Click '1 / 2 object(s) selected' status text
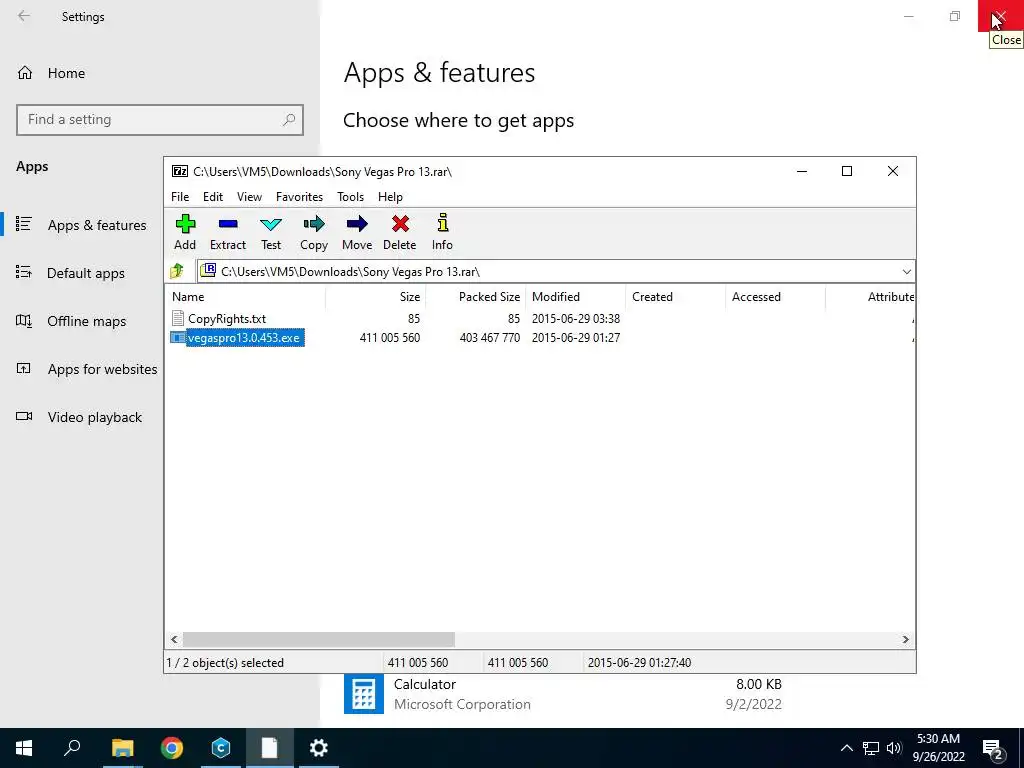Image resolution: width=1024 pixels, height=768 pixels. click(x=225, y=662)
